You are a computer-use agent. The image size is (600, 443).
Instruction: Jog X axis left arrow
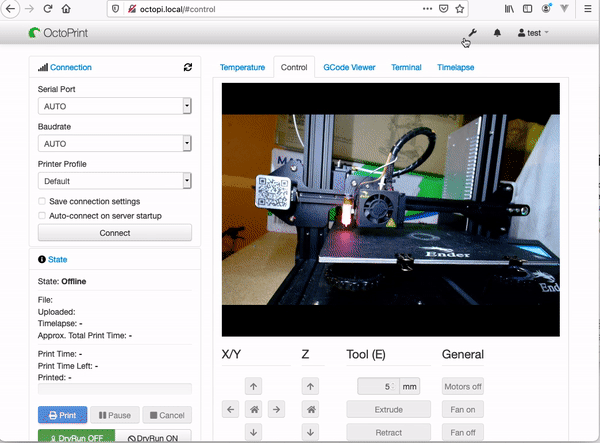tap(231, 409)
